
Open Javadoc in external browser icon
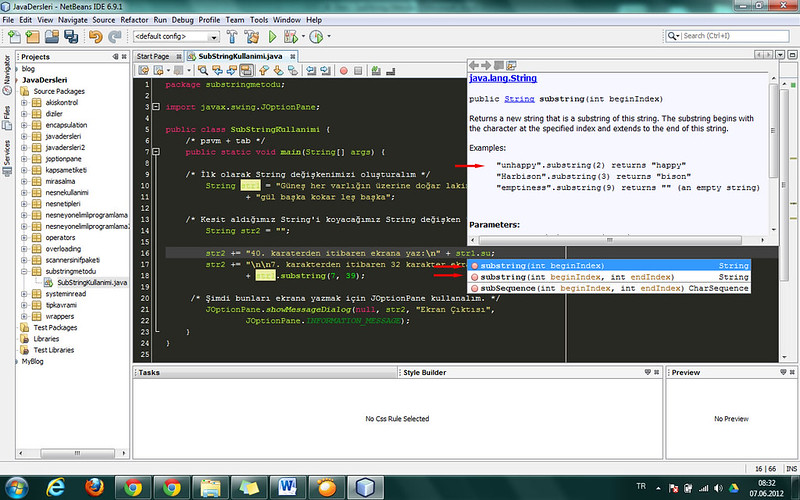point(511,65)
